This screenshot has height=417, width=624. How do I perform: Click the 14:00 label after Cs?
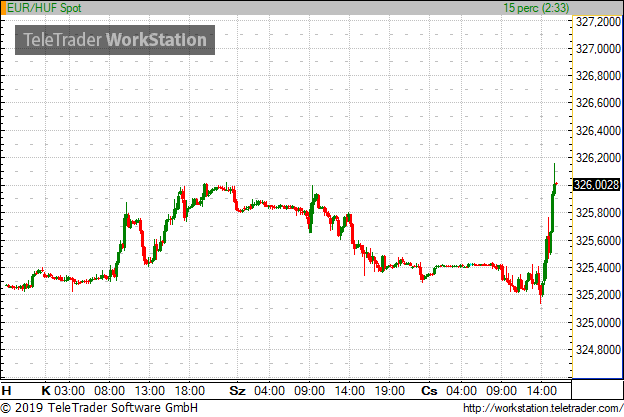[x=542, y=391]
